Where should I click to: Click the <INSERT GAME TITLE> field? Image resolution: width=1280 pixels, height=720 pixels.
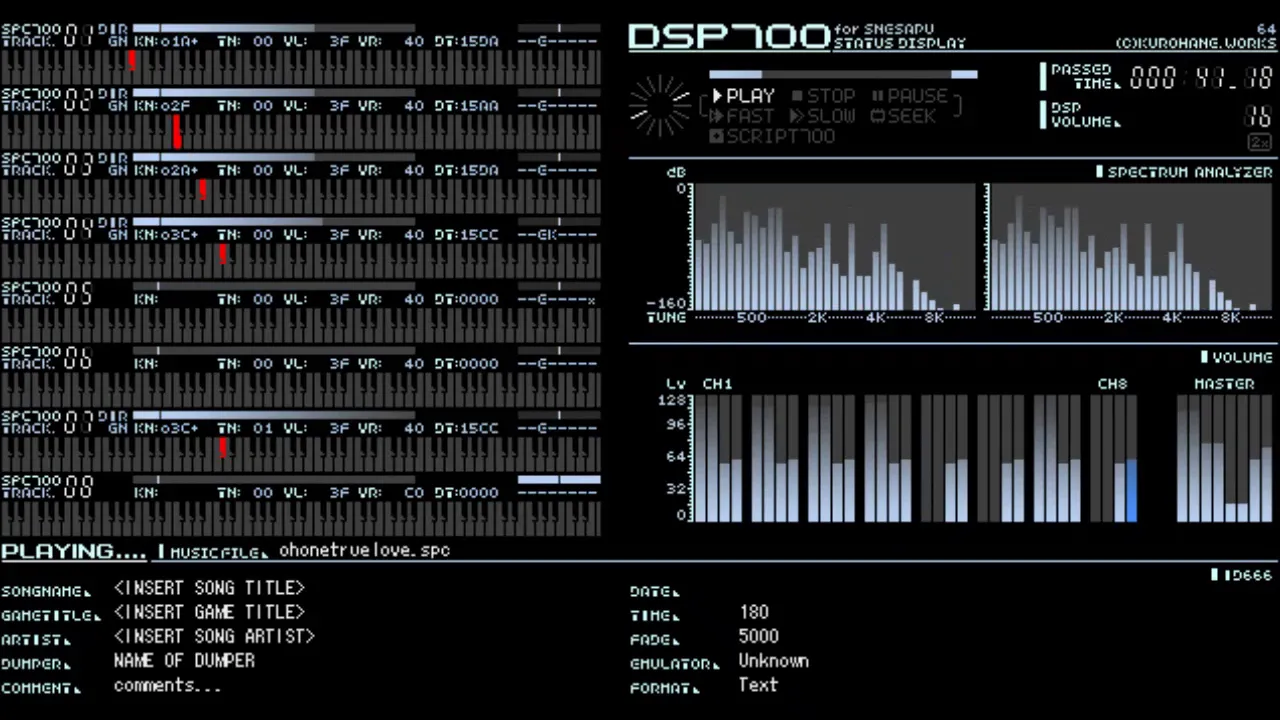[209, 612]
